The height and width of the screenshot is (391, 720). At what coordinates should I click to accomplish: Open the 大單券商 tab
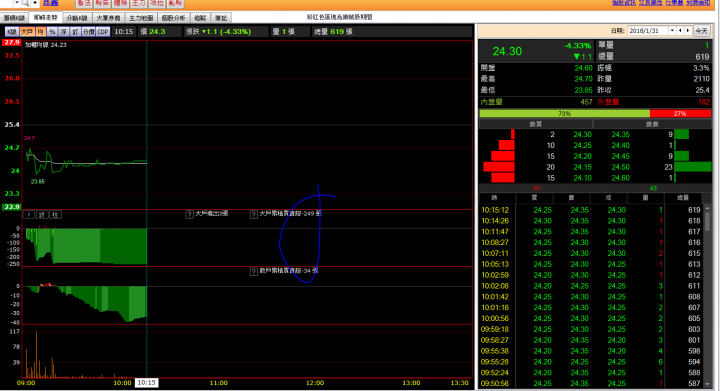click(x=108, y=18)
